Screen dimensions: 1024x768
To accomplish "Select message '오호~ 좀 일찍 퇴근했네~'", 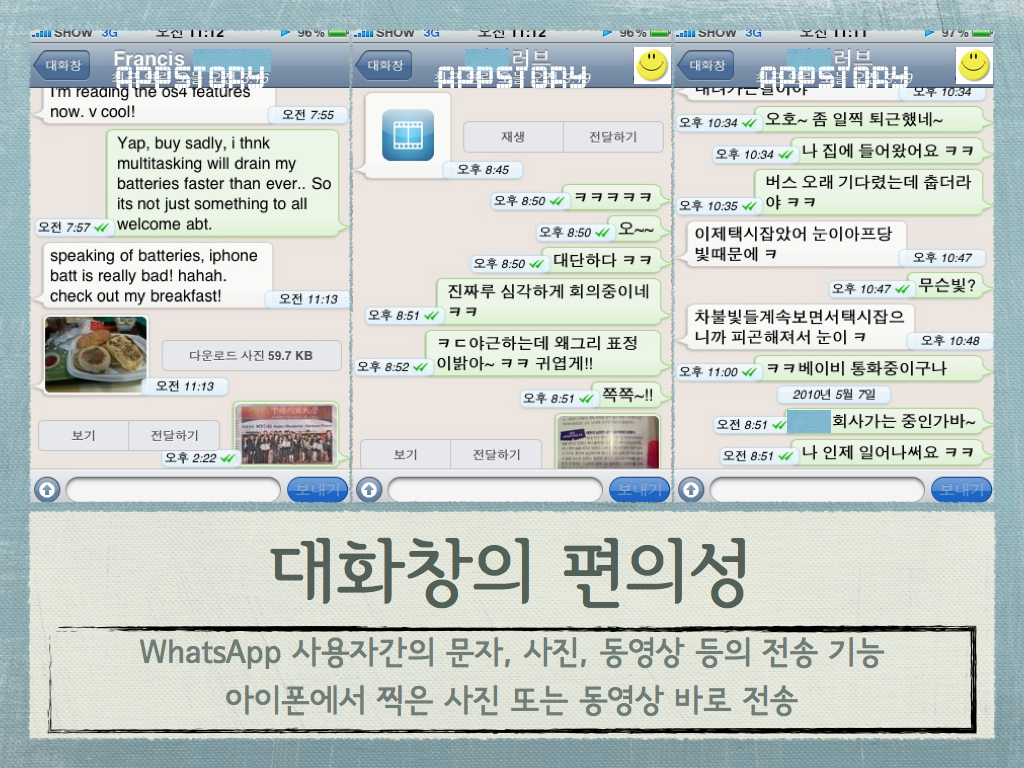I will tap(871, 120).
